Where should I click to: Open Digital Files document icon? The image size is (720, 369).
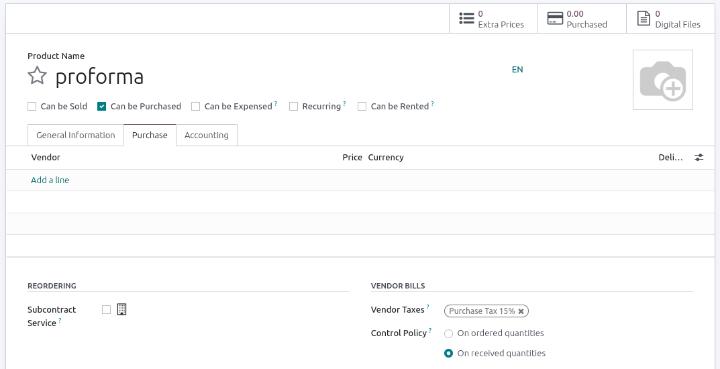coord(644,19)
